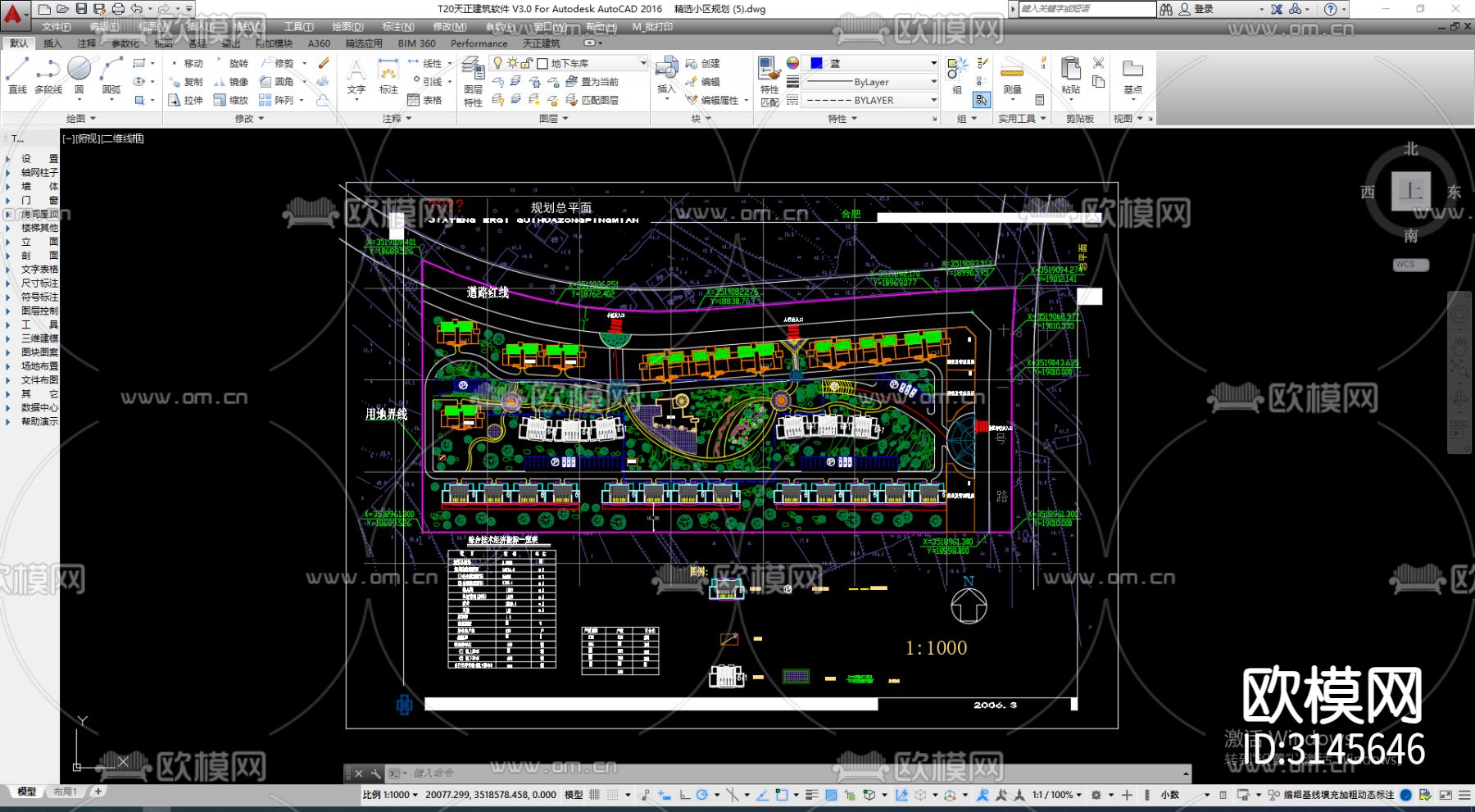The width and height of the screenshot is (1475, 812).
Task: Select the Line (直线) drawing tool
Action: pyautogui.click(x=17, y=75)
